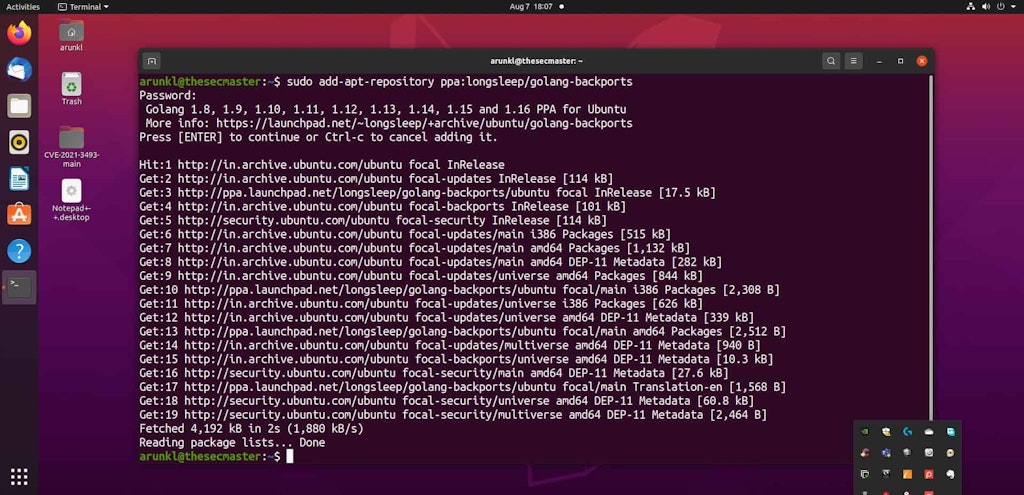
Task: Open Firefox from the dock
Action: 19,33
